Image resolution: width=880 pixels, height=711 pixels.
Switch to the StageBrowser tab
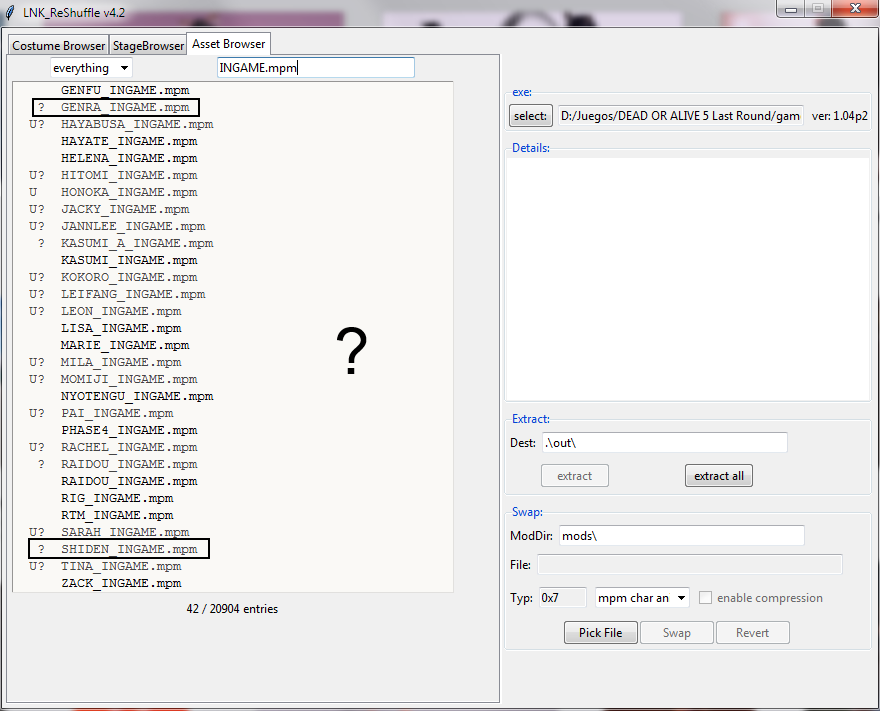(148, 46)
